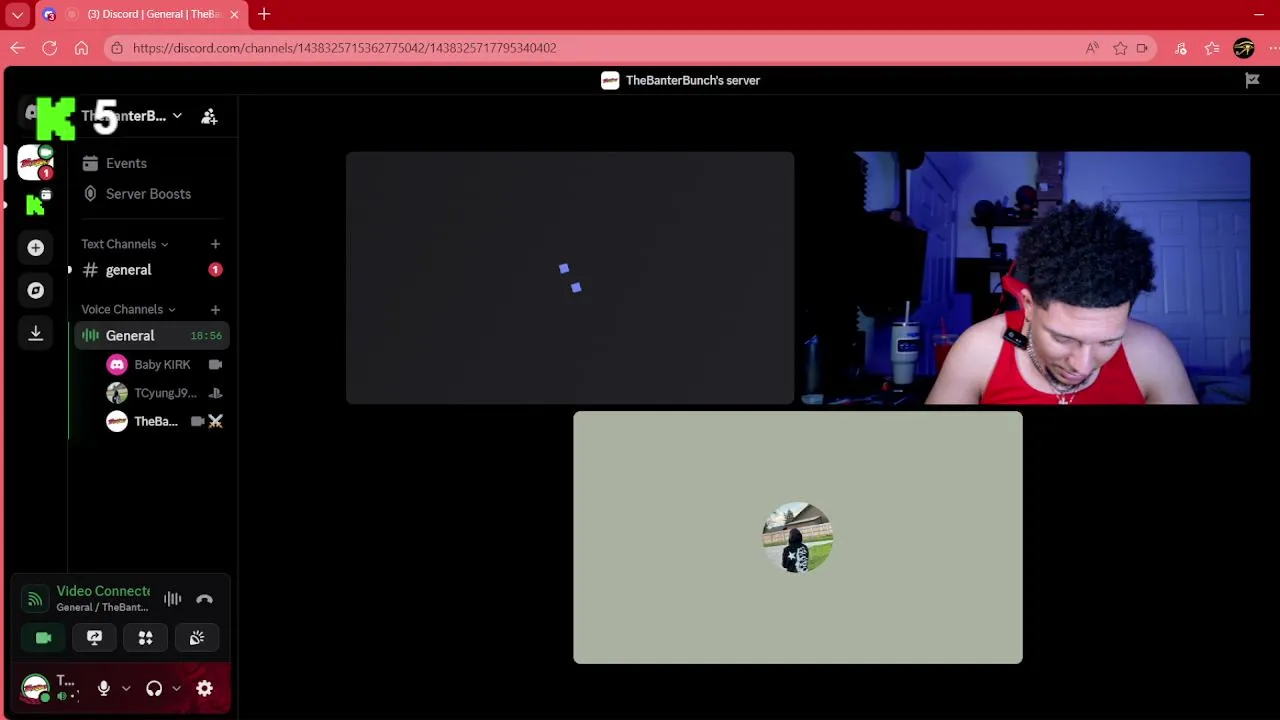
Task: Open the noise suppression waveform icon
Action: [173, 599]
